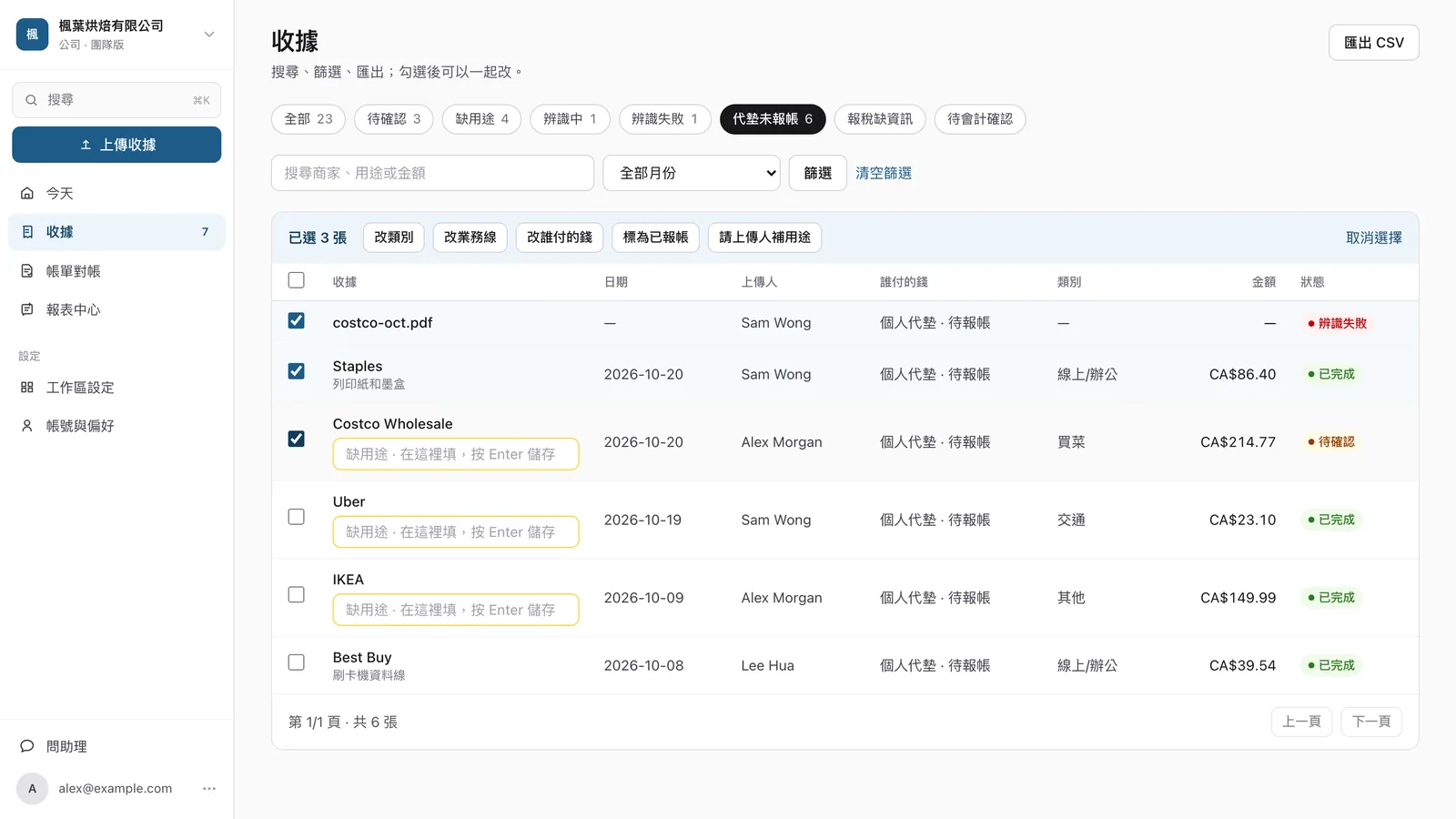This screenshot has height=819, width=1456.
Task: Focus the 搜尋商家、用途或金額 search field
Action: [432, 173]
